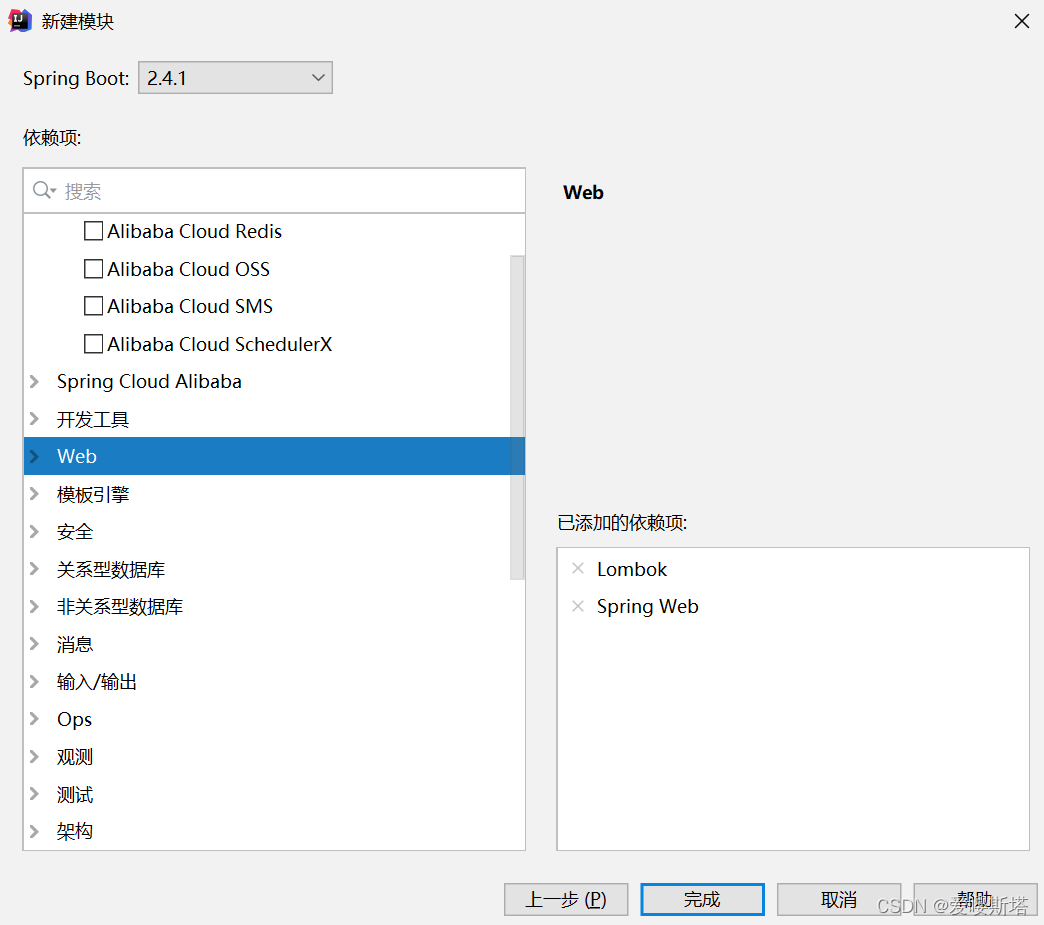Expand the 开发工具 category

pyautogui.click(x=35, y=419)
